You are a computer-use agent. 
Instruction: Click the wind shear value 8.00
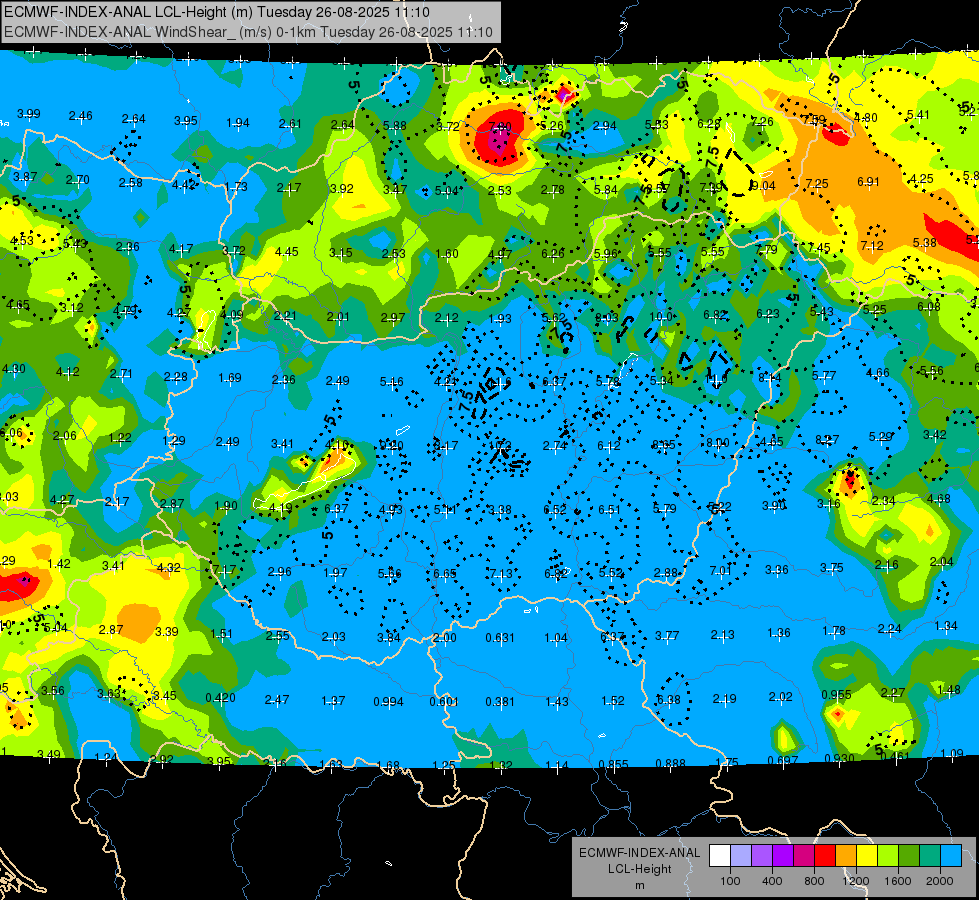pos(718,443)
